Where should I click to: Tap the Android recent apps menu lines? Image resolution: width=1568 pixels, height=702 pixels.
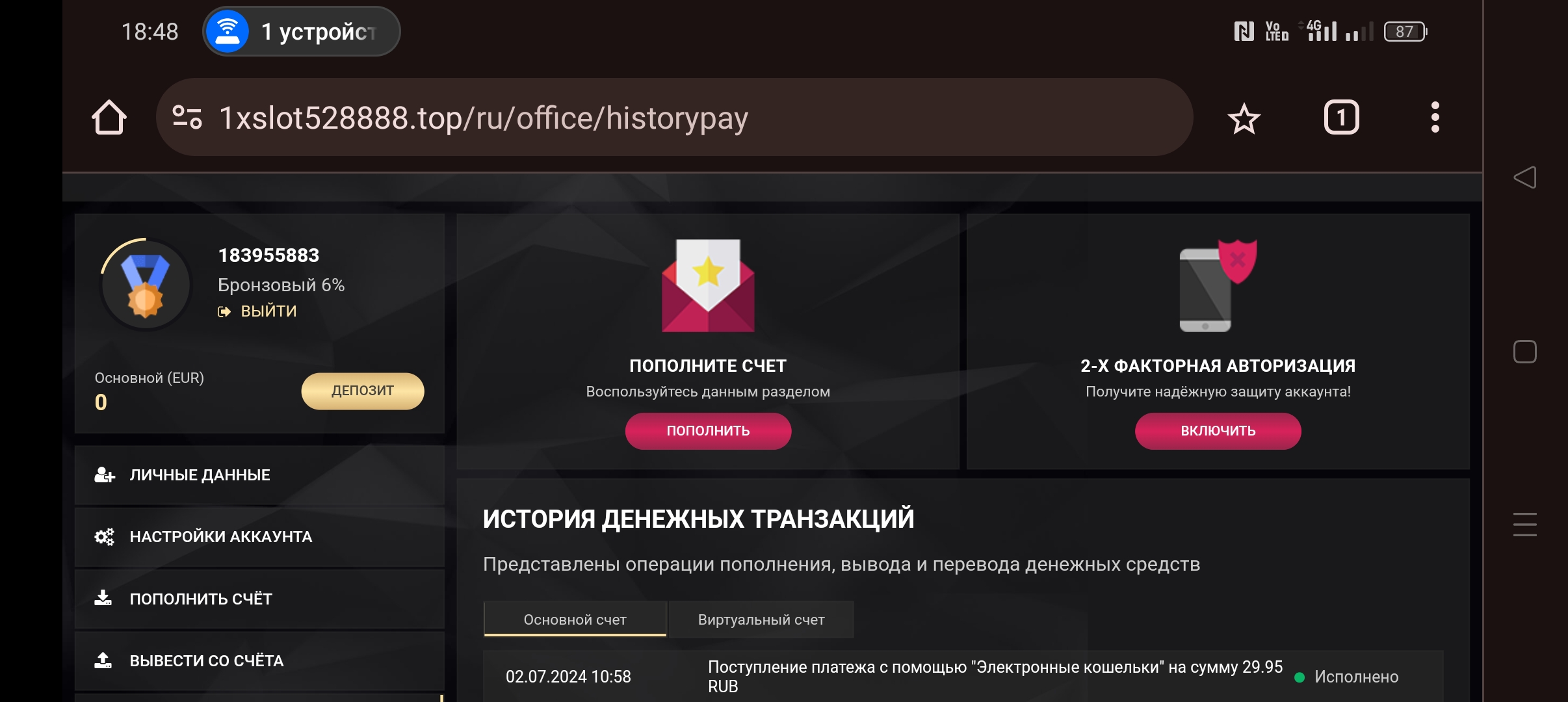1524,525
